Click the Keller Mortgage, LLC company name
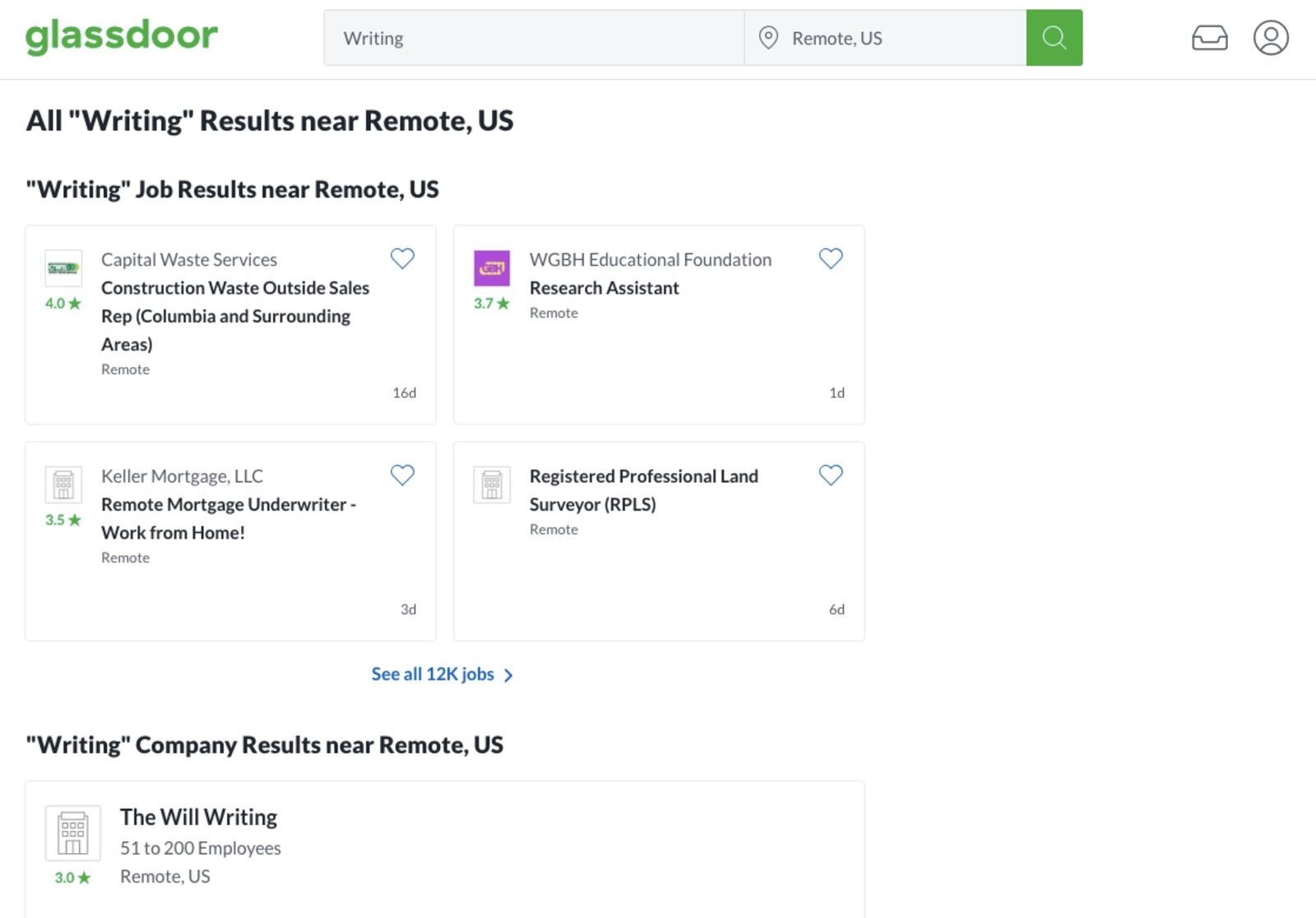Viewport: 1316px width, 918px height. point(182,475)
